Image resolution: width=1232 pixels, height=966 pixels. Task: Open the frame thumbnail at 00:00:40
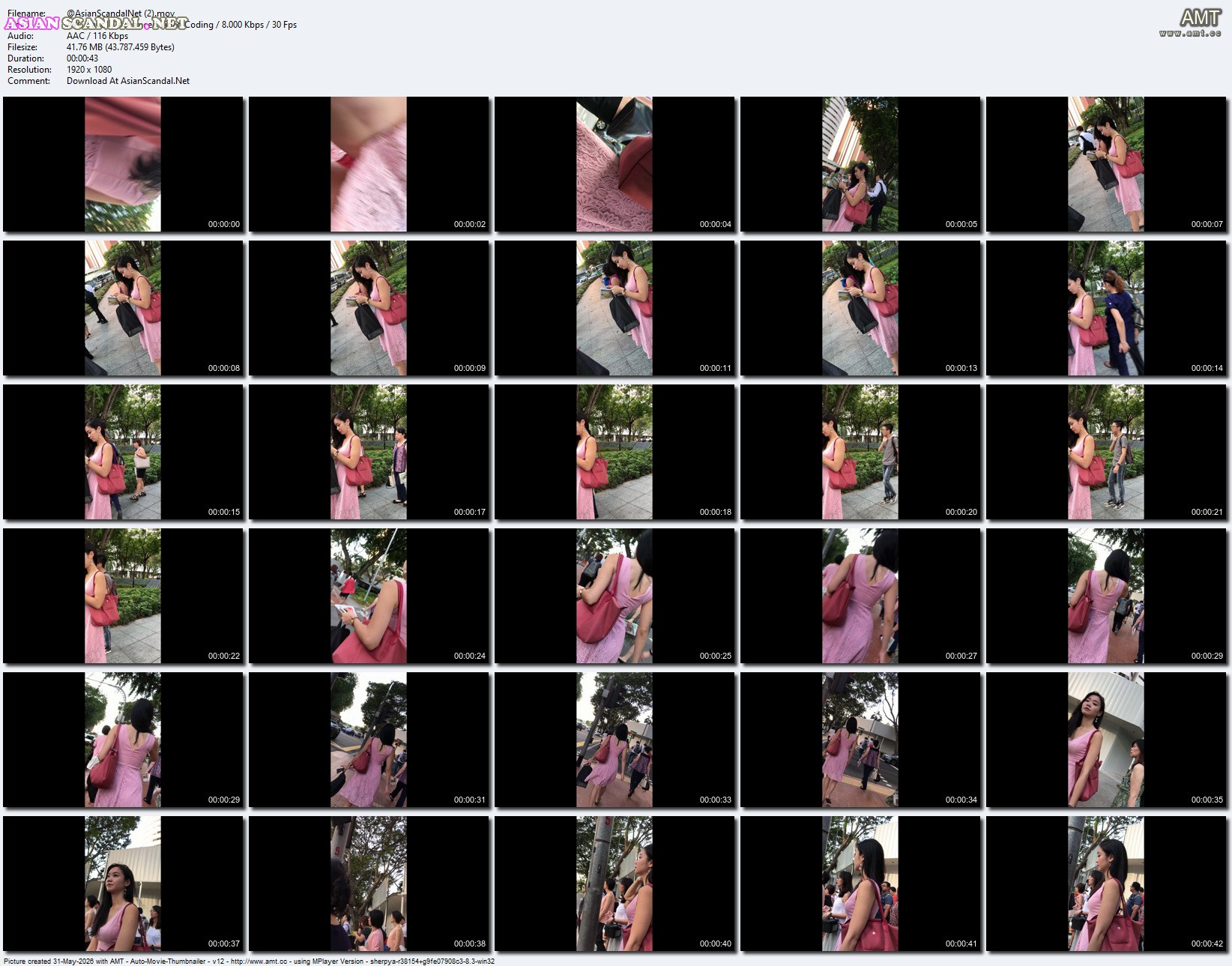pyautogui.click(x=615, y=884)
